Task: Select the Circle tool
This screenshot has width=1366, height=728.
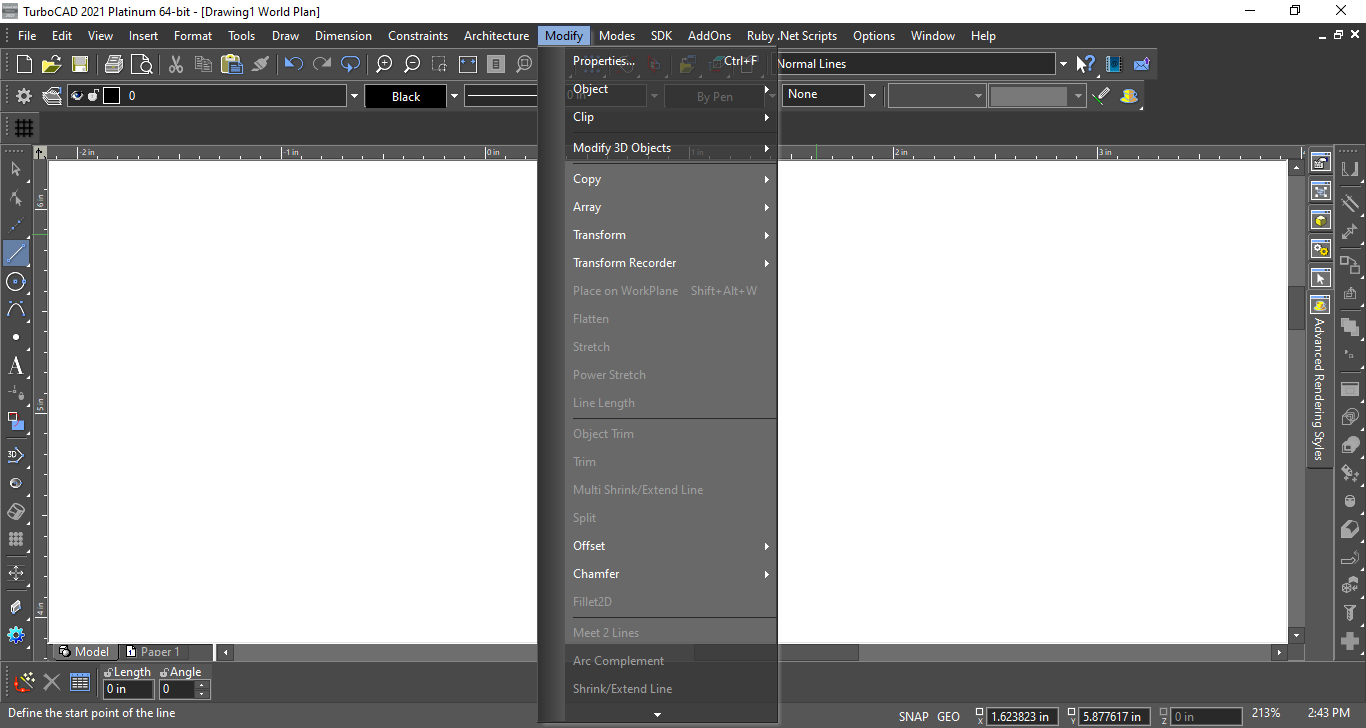Action: tap(16, 281)
